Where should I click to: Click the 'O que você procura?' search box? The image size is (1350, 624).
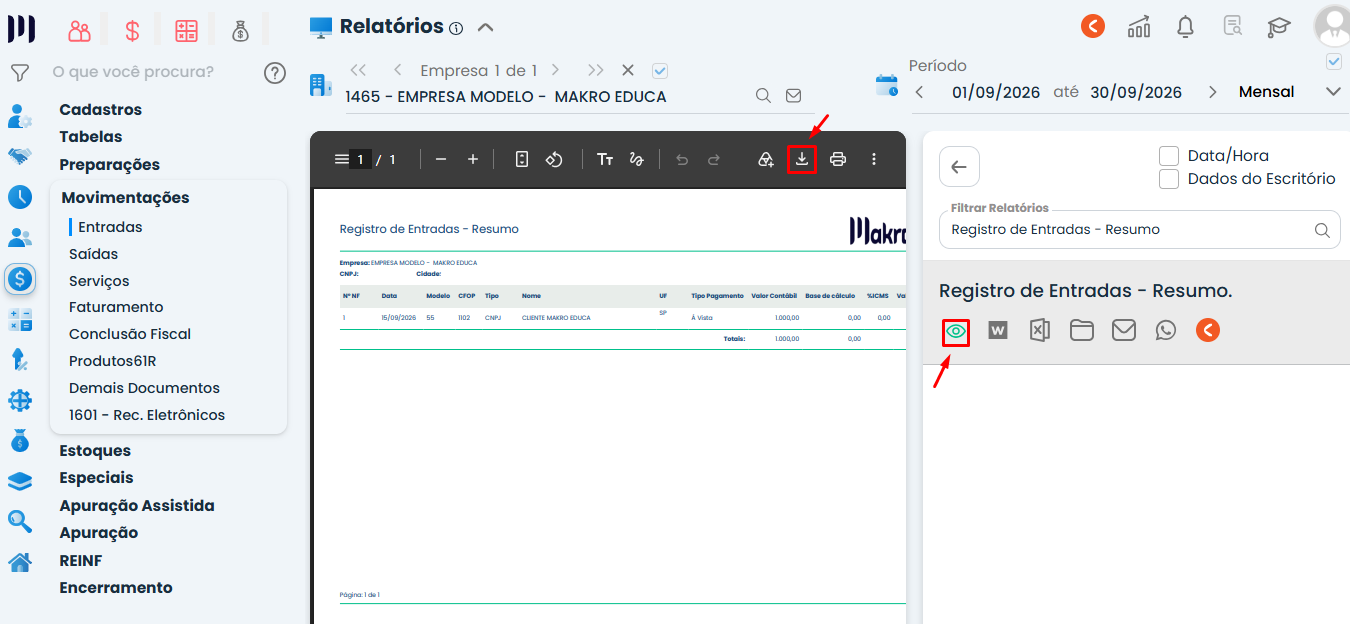[133, 72]
